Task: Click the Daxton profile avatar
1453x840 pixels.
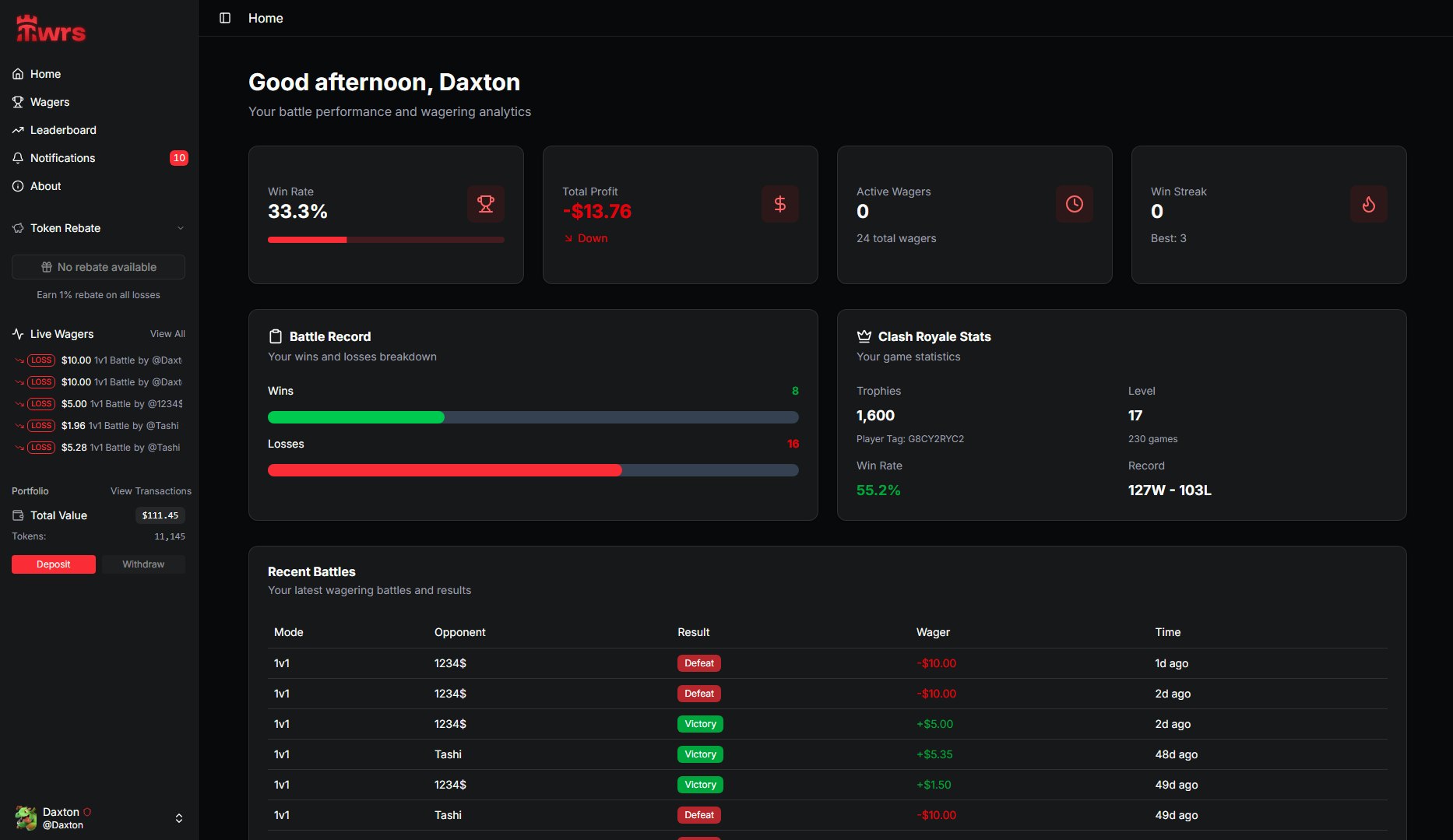Action: click(x=26, y=818)
